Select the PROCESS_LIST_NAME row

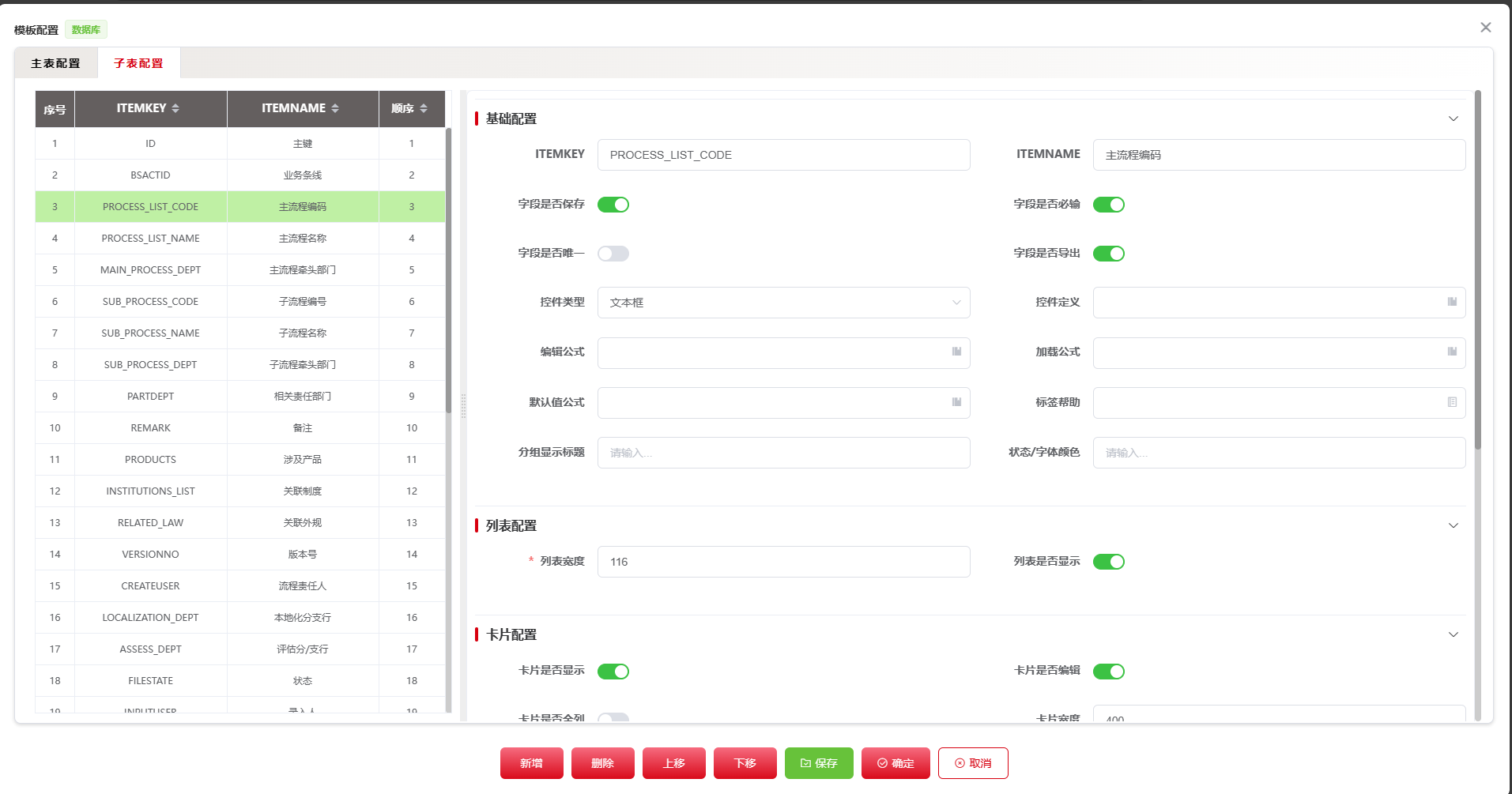pyautogui.click(x=240, y=239)
